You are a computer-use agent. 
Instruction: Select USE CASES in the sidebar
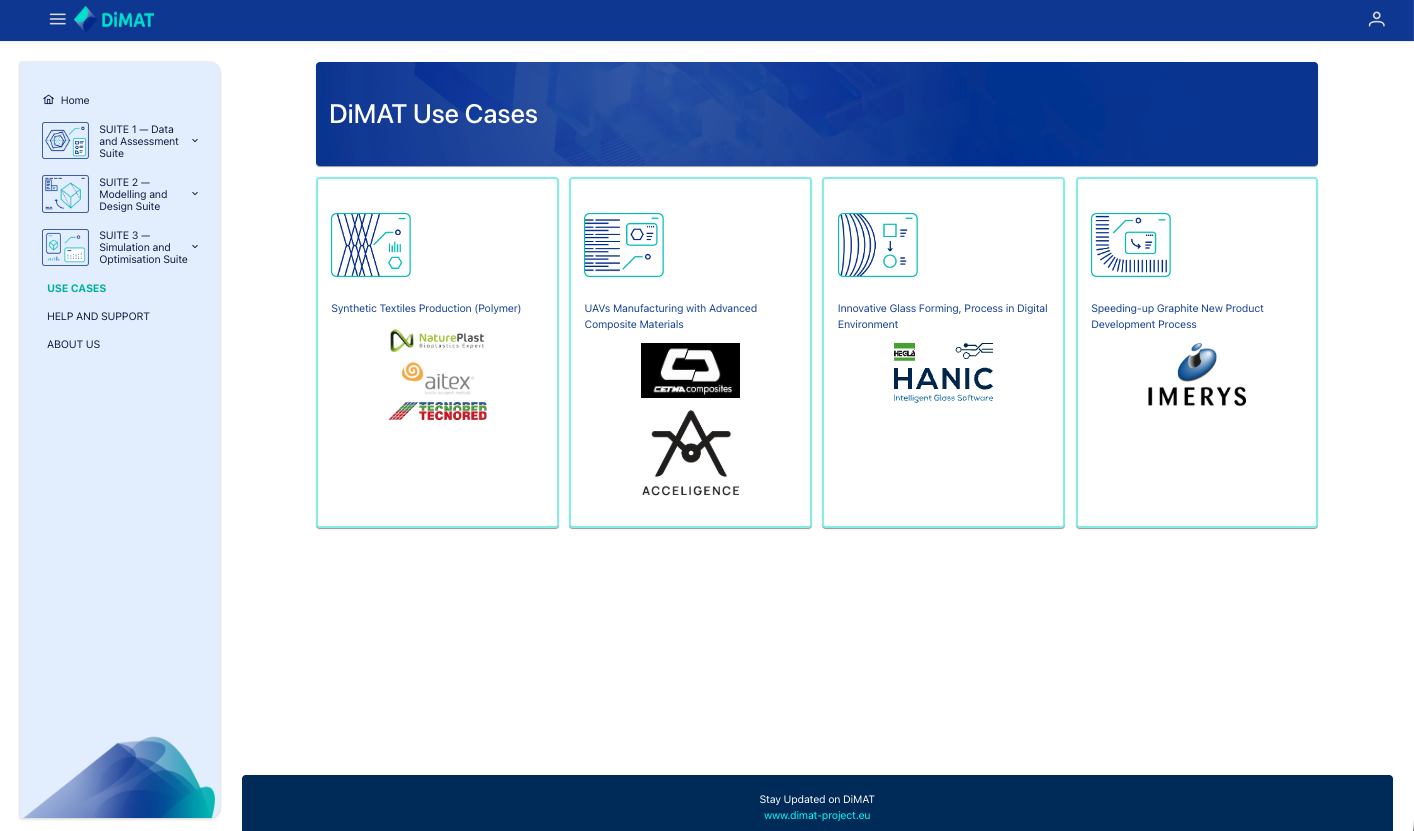point(77,288)
